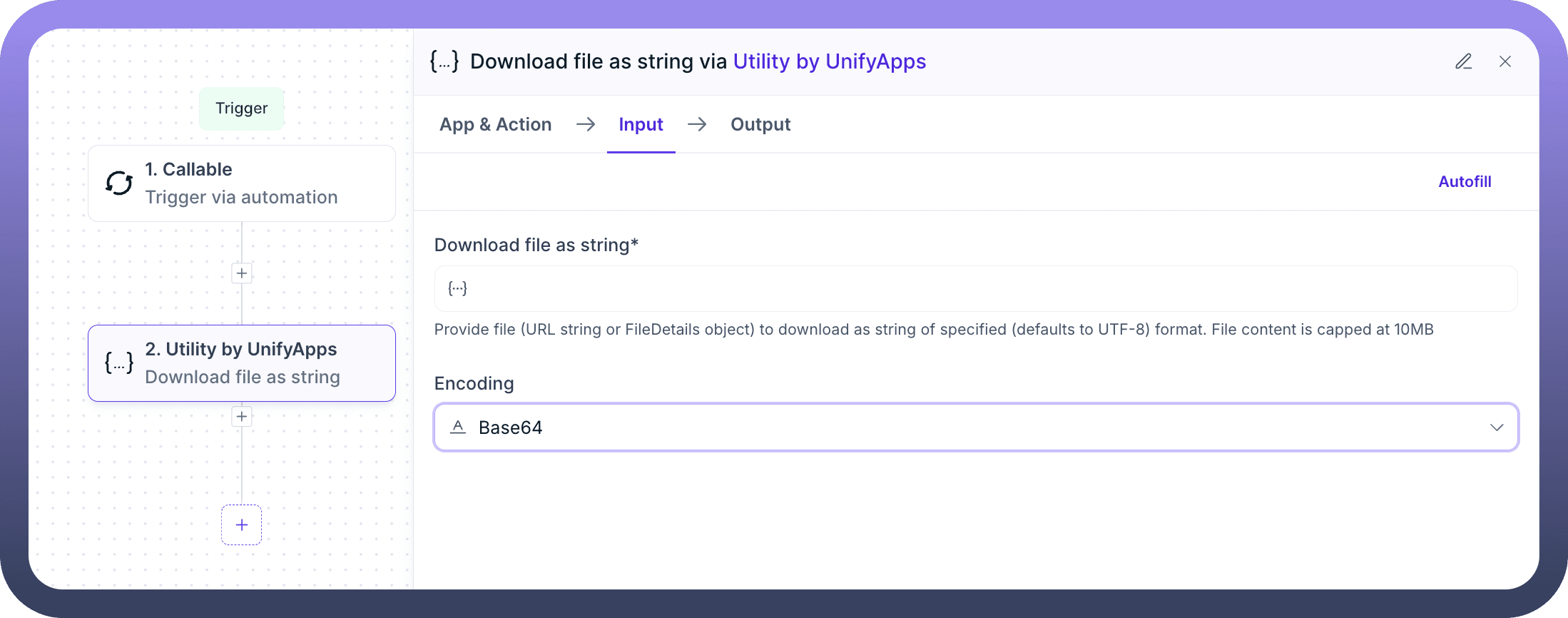Click the Callable trigger sync icon
The width and height of the screenshot is (1568, 618).
click(119, 183)
